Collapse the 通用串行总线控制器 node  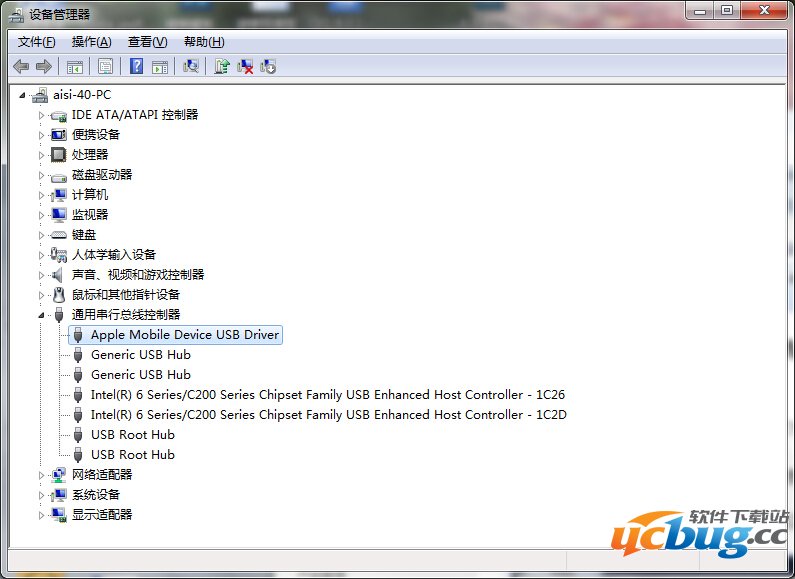[x=42, y=315]
